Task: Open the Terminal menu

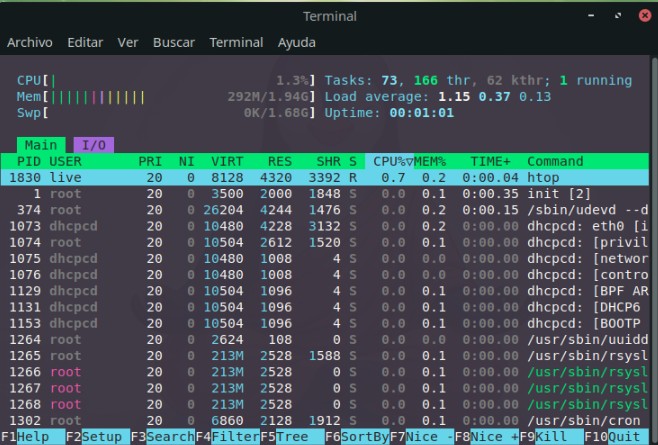Action: click(x=236, y=42)
